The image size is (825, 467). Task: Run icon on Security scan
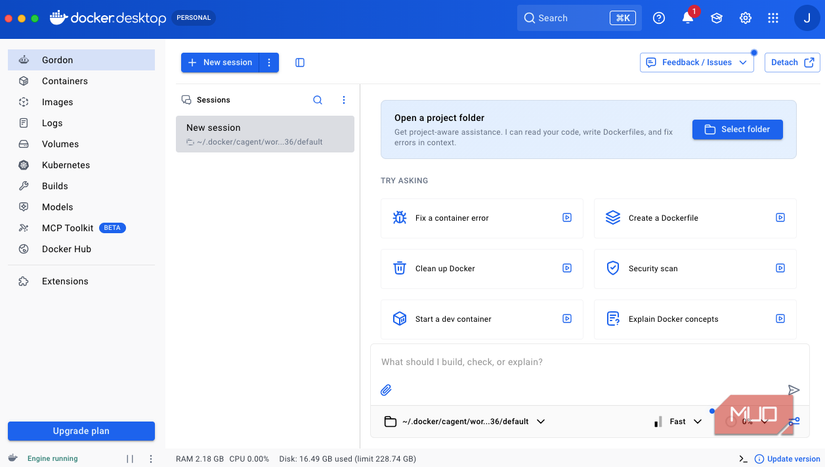click(x=780, y=268)
